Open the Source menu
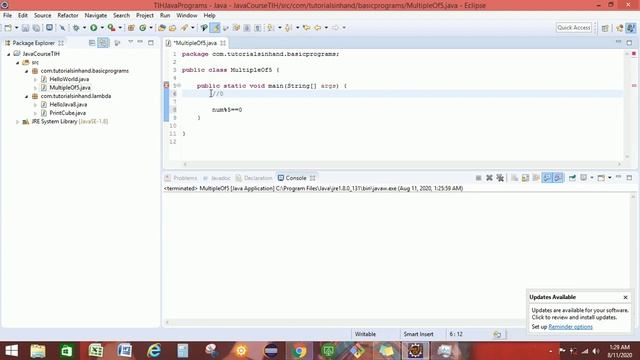Screen dimensions: 640x360 42,15
